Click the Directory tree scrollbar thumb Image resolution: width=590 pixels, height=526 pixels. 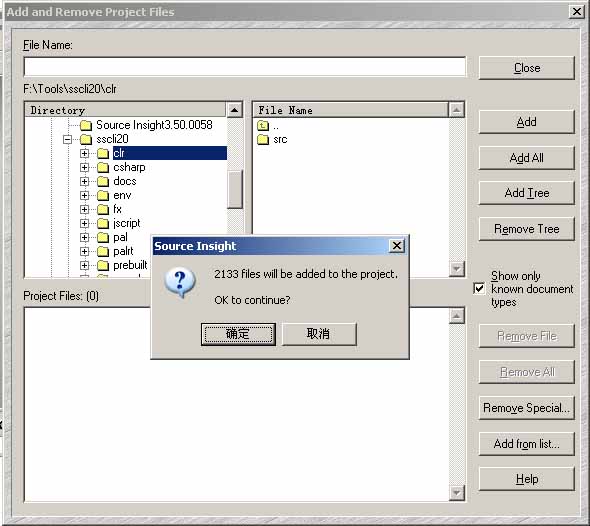[235, 190]
